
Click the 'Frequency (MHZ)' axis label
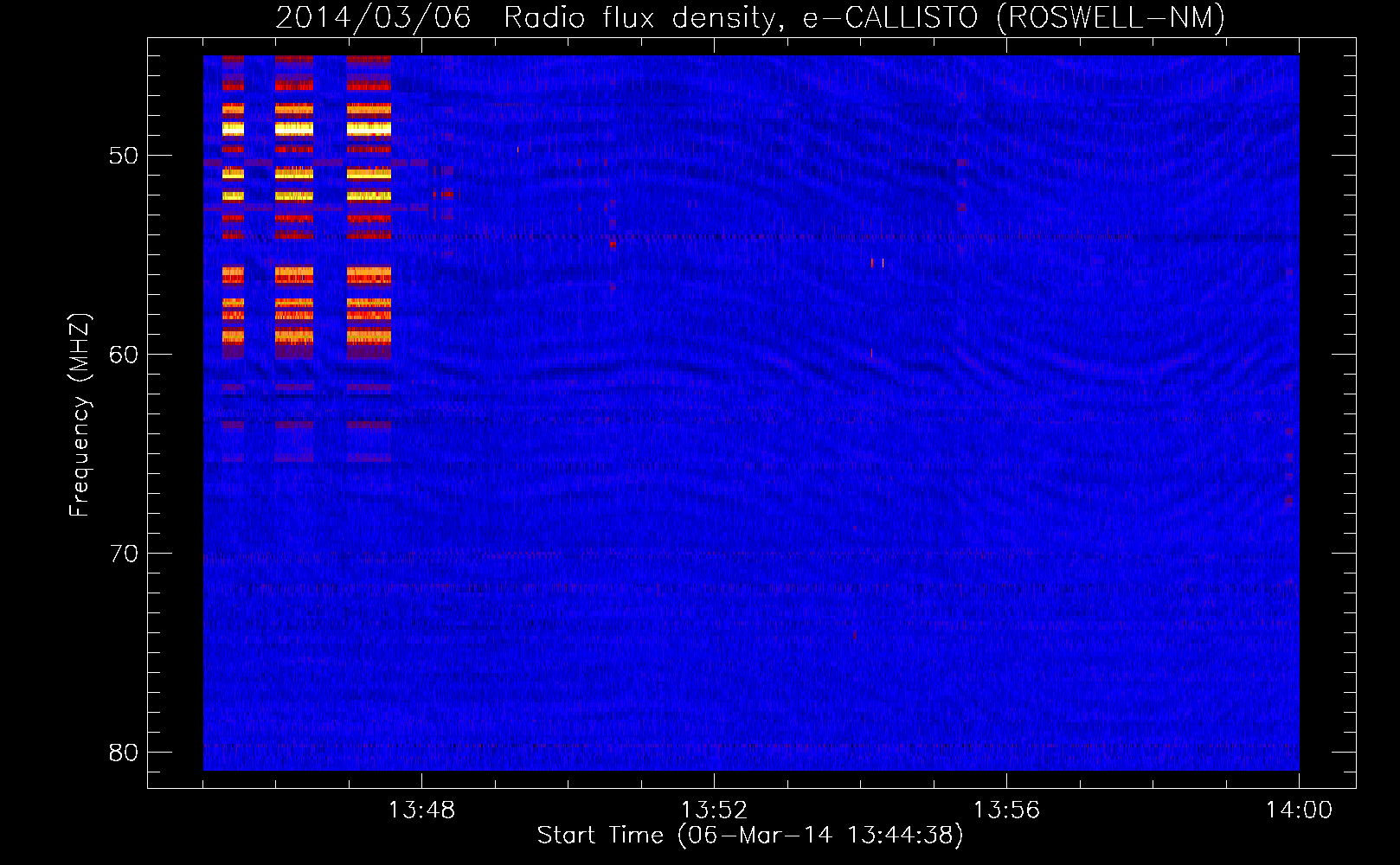click(x=80, y=415)
